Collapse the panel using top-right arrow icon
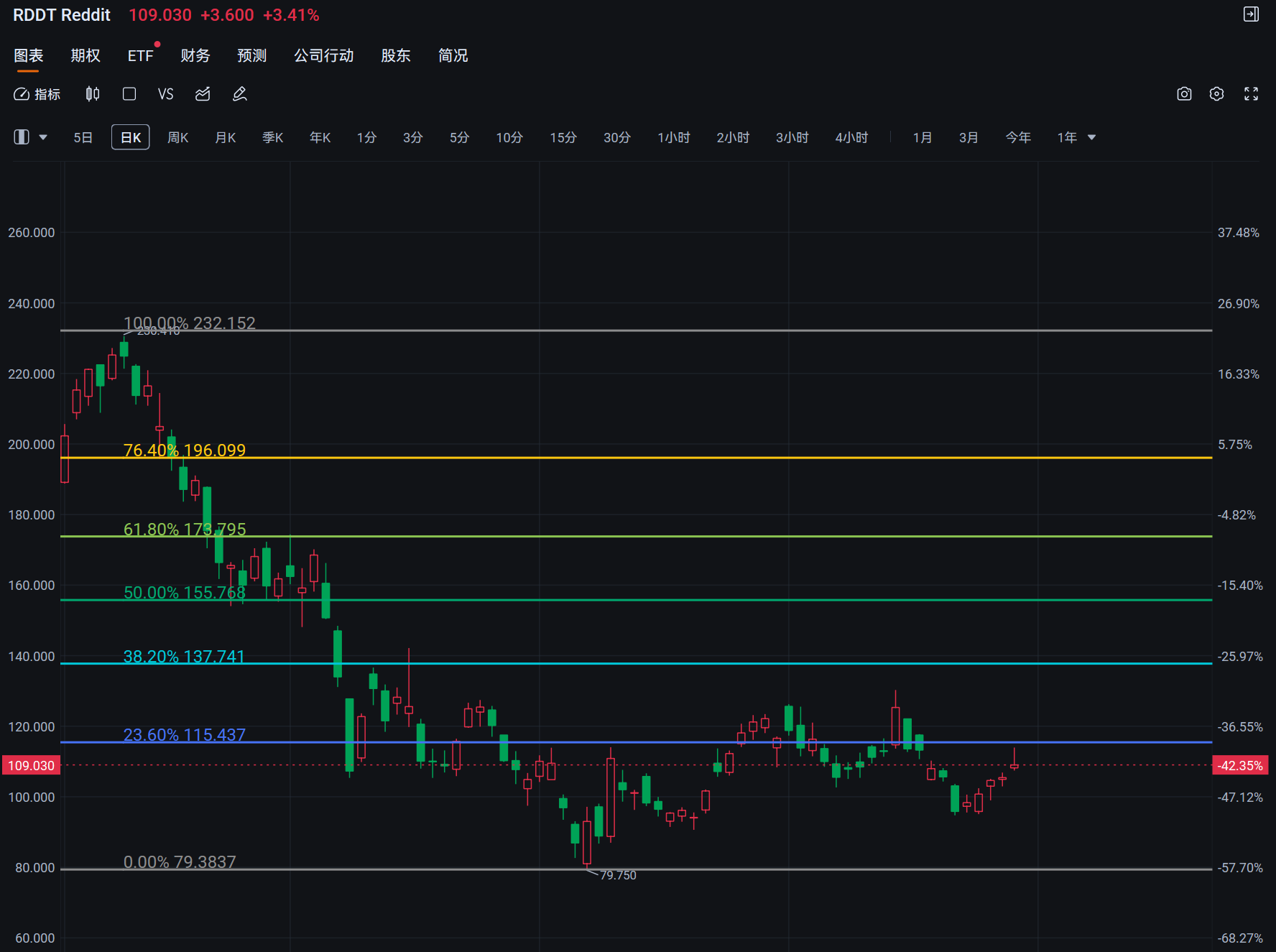 click(1251, 14)
